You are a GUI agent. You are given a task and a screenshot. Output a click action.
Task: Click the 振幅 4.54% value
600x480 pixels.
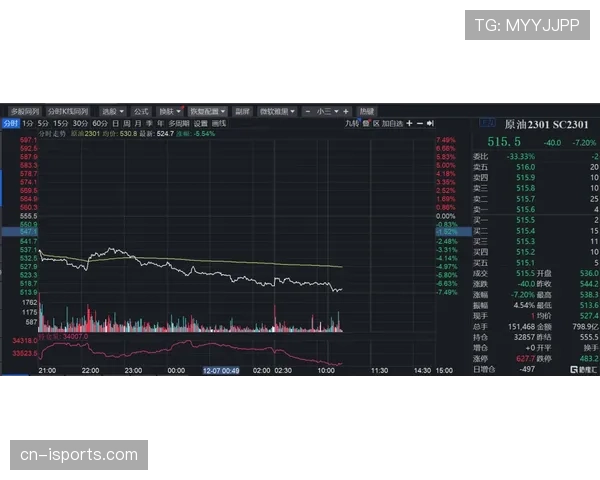(524, 305)
